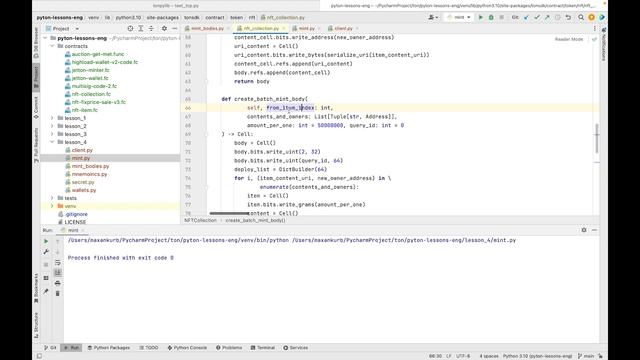Click Python 3.10 interpreter status widget
Image resolution: width=640 pixels, height=360 pixels.
(538, 356)
